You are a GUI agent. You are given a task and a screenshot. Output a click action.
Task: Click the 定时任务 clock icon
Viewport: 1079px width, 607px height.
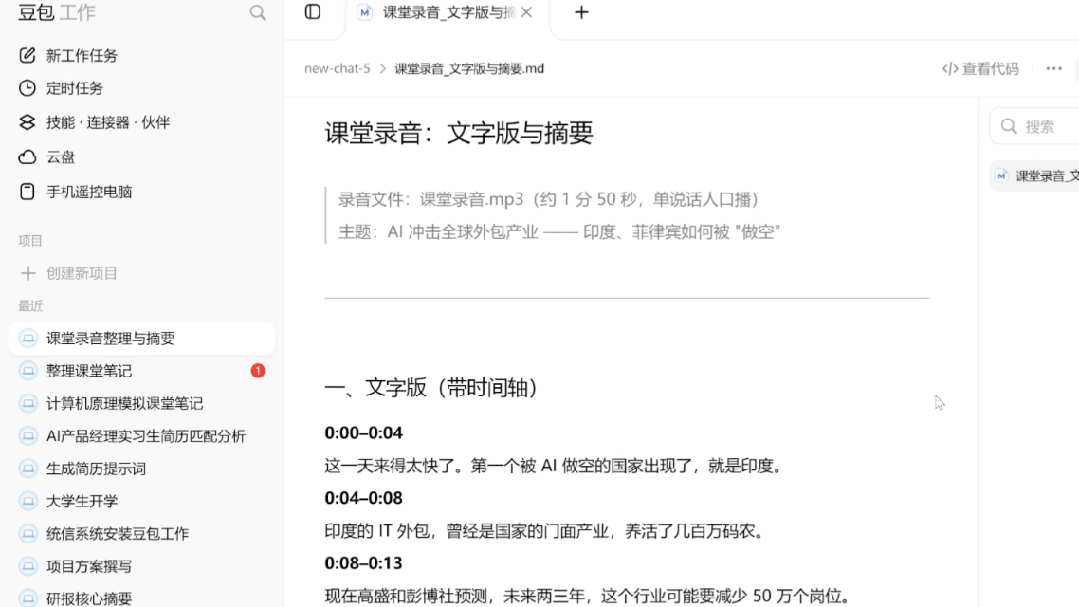click(27, 88)
